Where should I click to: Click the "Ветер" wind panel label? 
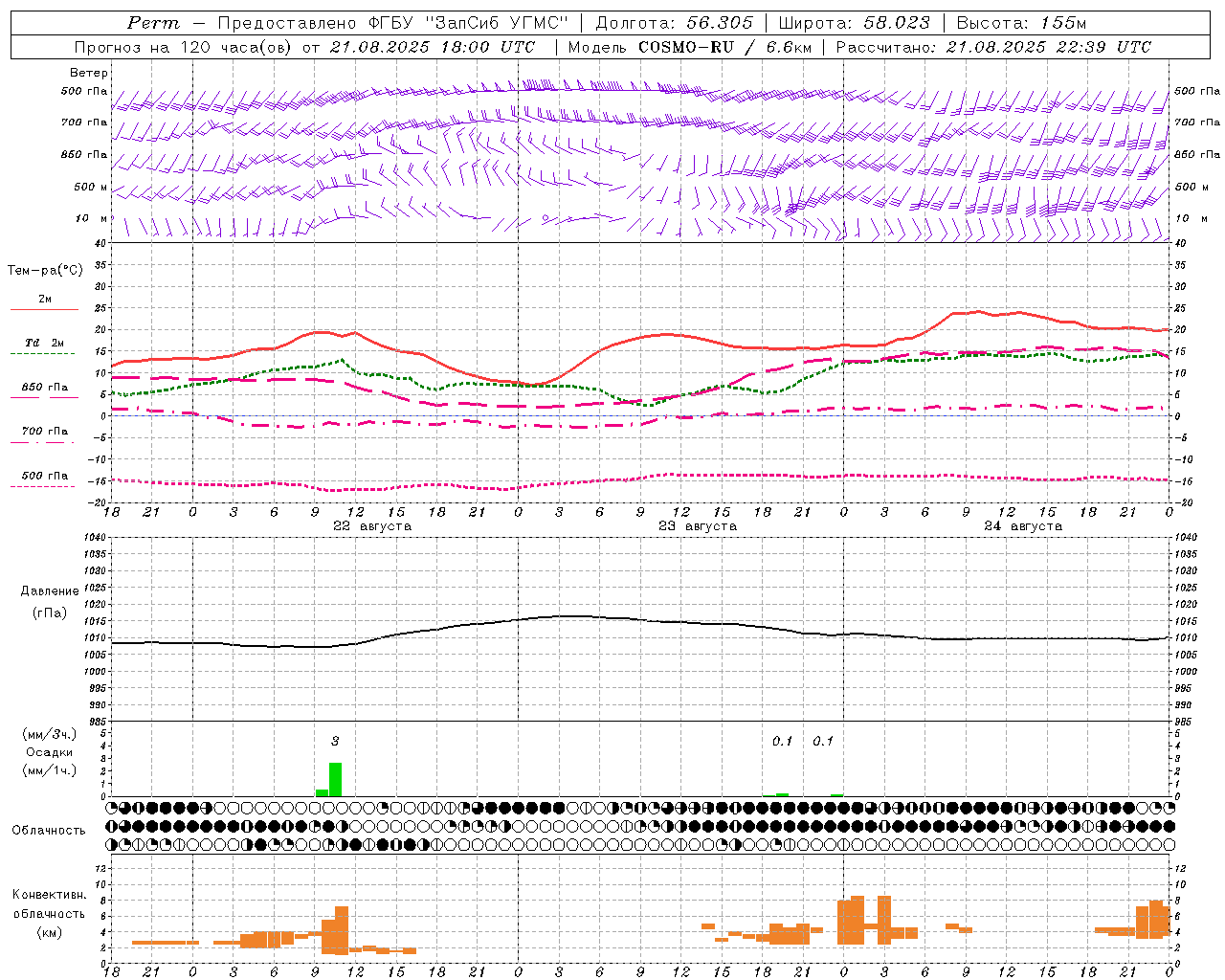[x=89, y=73]
